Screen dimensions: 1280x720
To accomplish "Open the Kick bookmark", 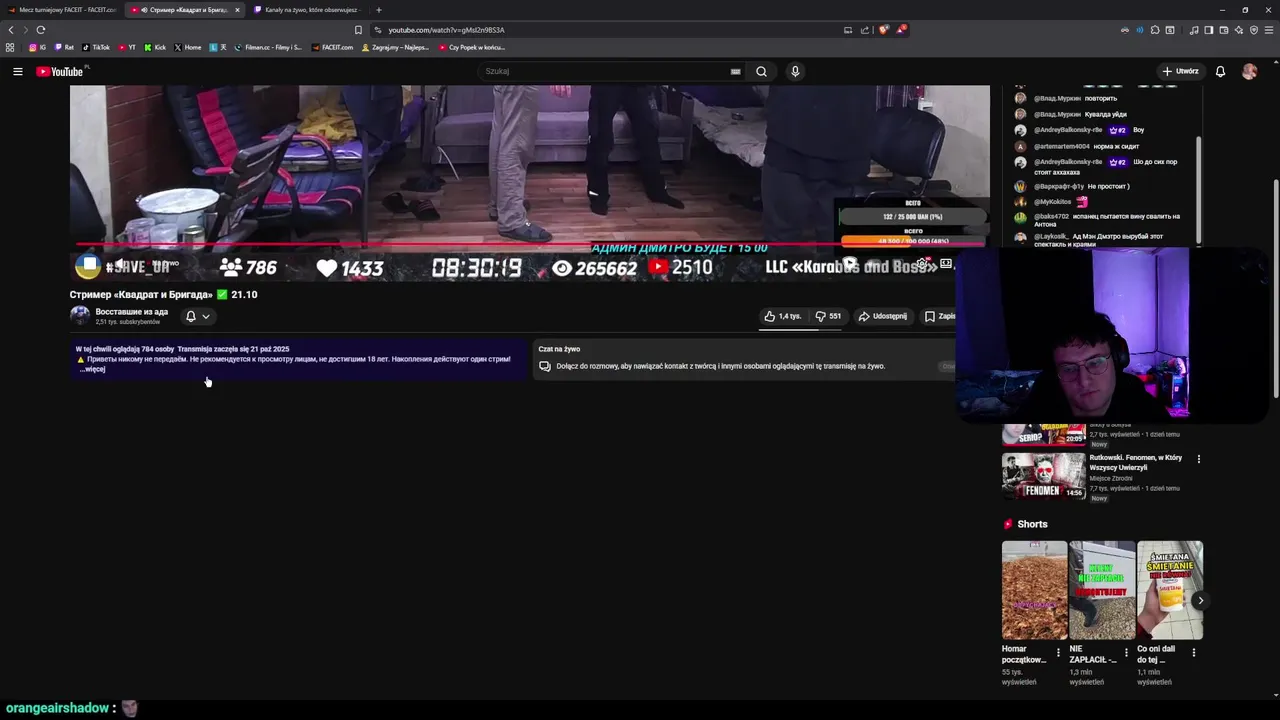I will click(x=155, y=47).
